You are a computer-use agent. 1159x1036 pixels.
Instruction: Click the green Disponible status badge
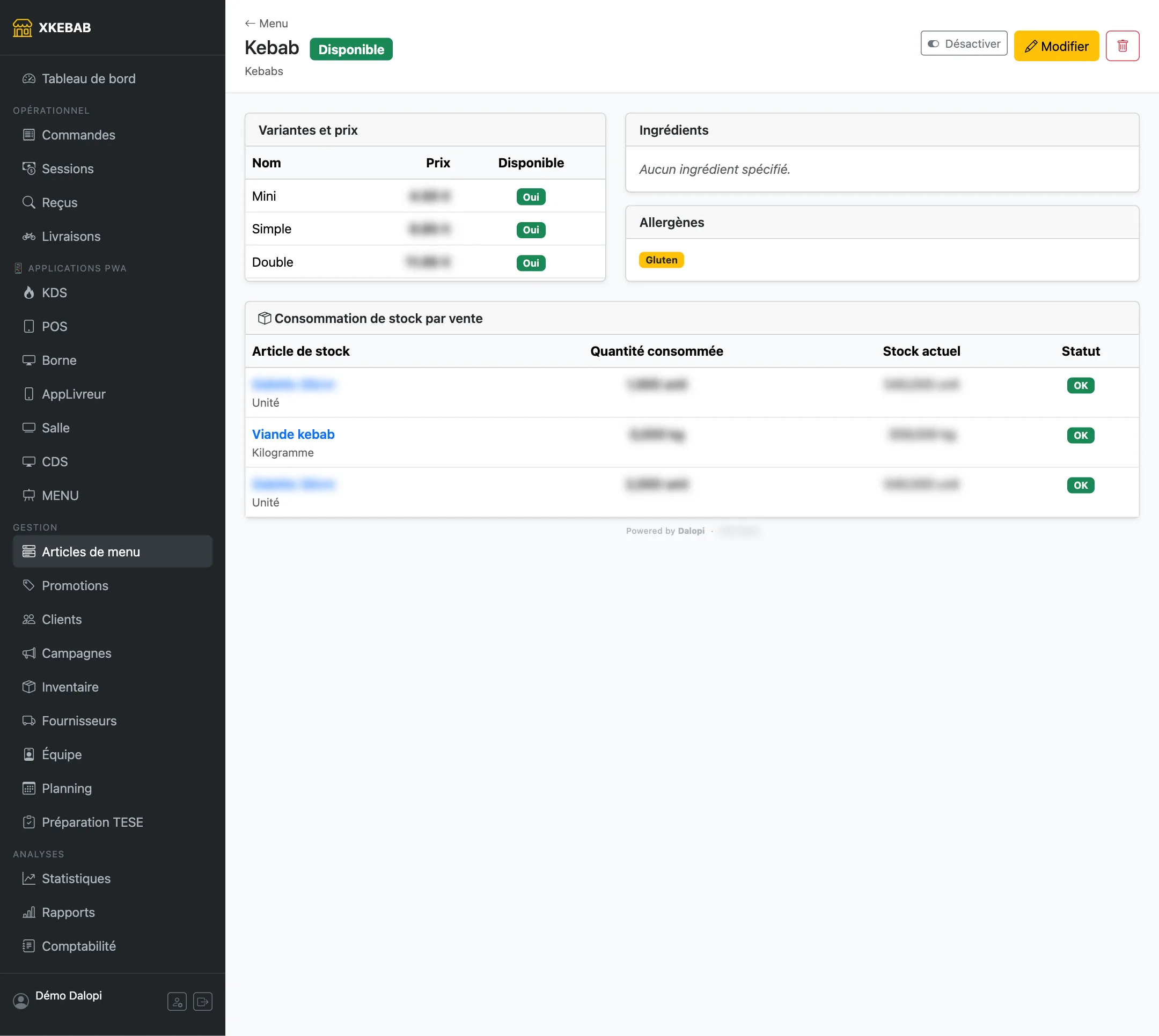tap(351, 49)
